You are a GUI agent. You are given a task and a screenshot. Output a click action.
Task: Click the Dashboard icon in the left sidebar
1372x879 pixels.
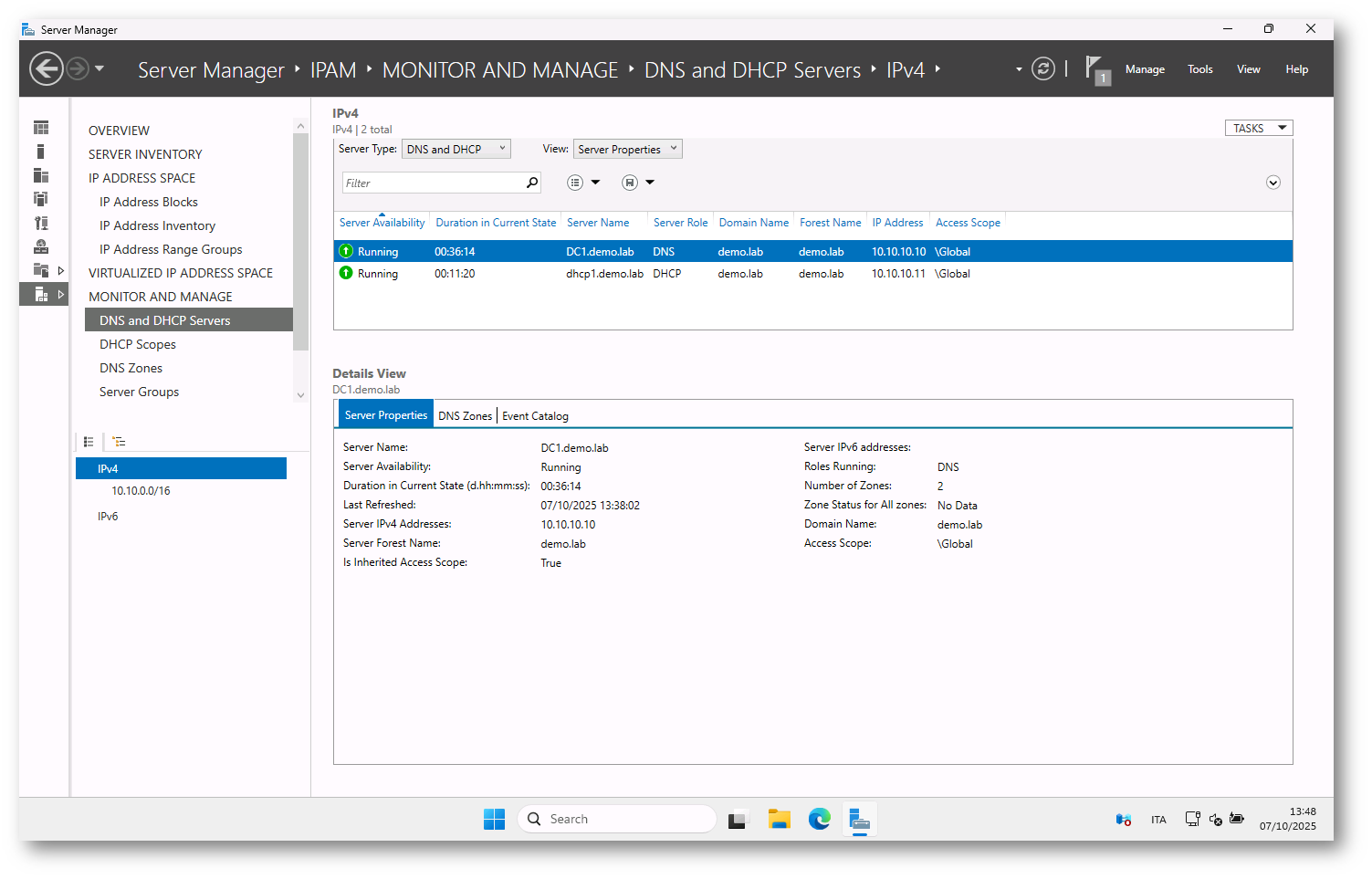tap(41, 128)
